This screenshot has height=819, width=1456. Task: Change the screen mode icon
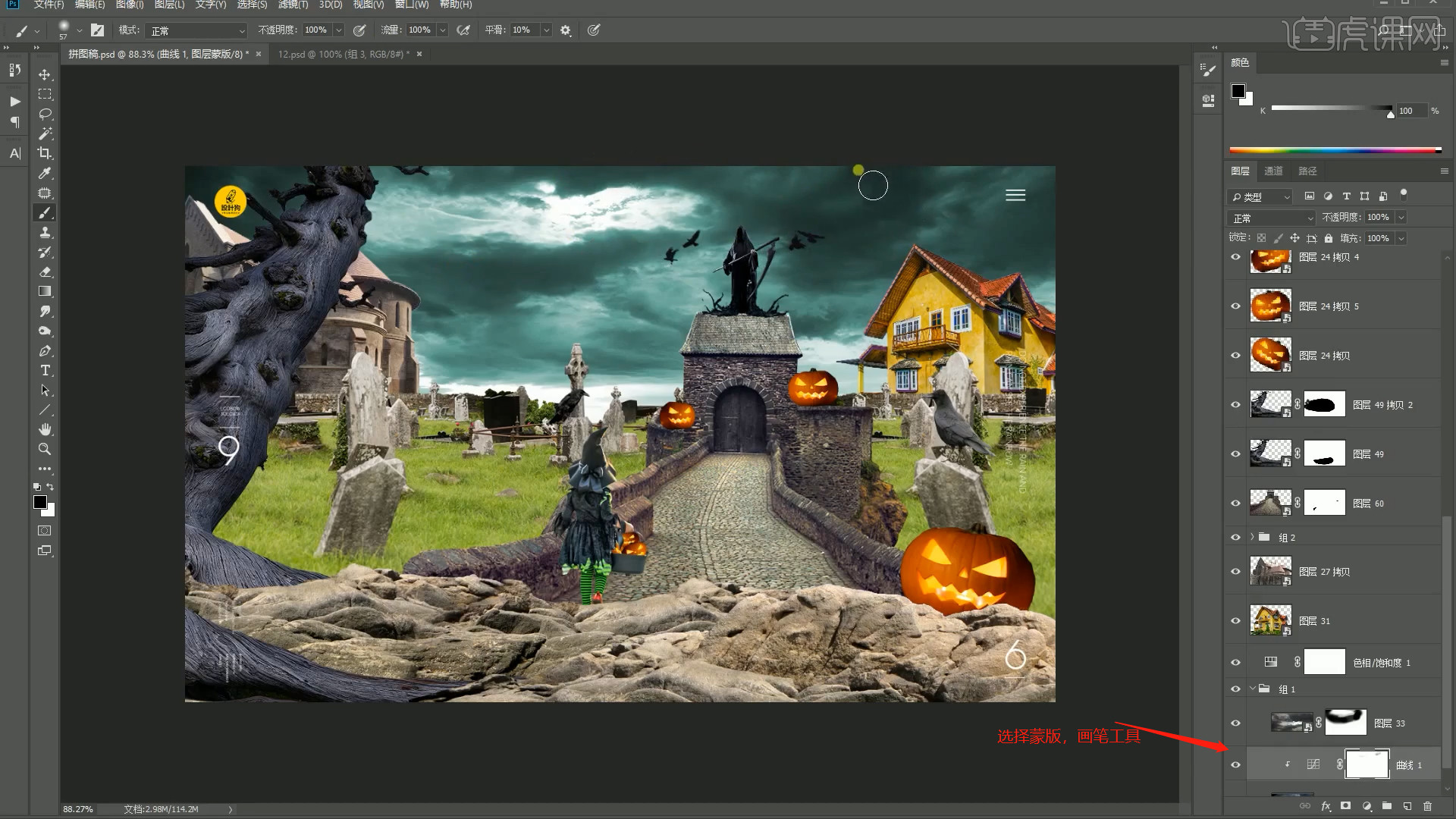pyautogui.click(x=45, y=551)
